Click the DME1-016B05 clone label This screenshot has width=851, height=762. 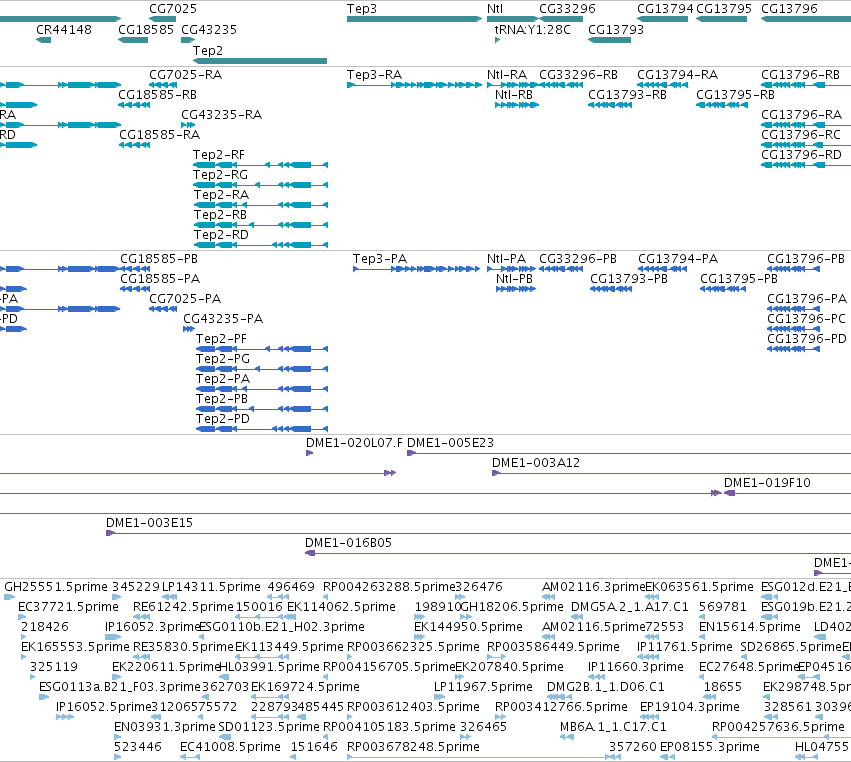click(348, 543)
